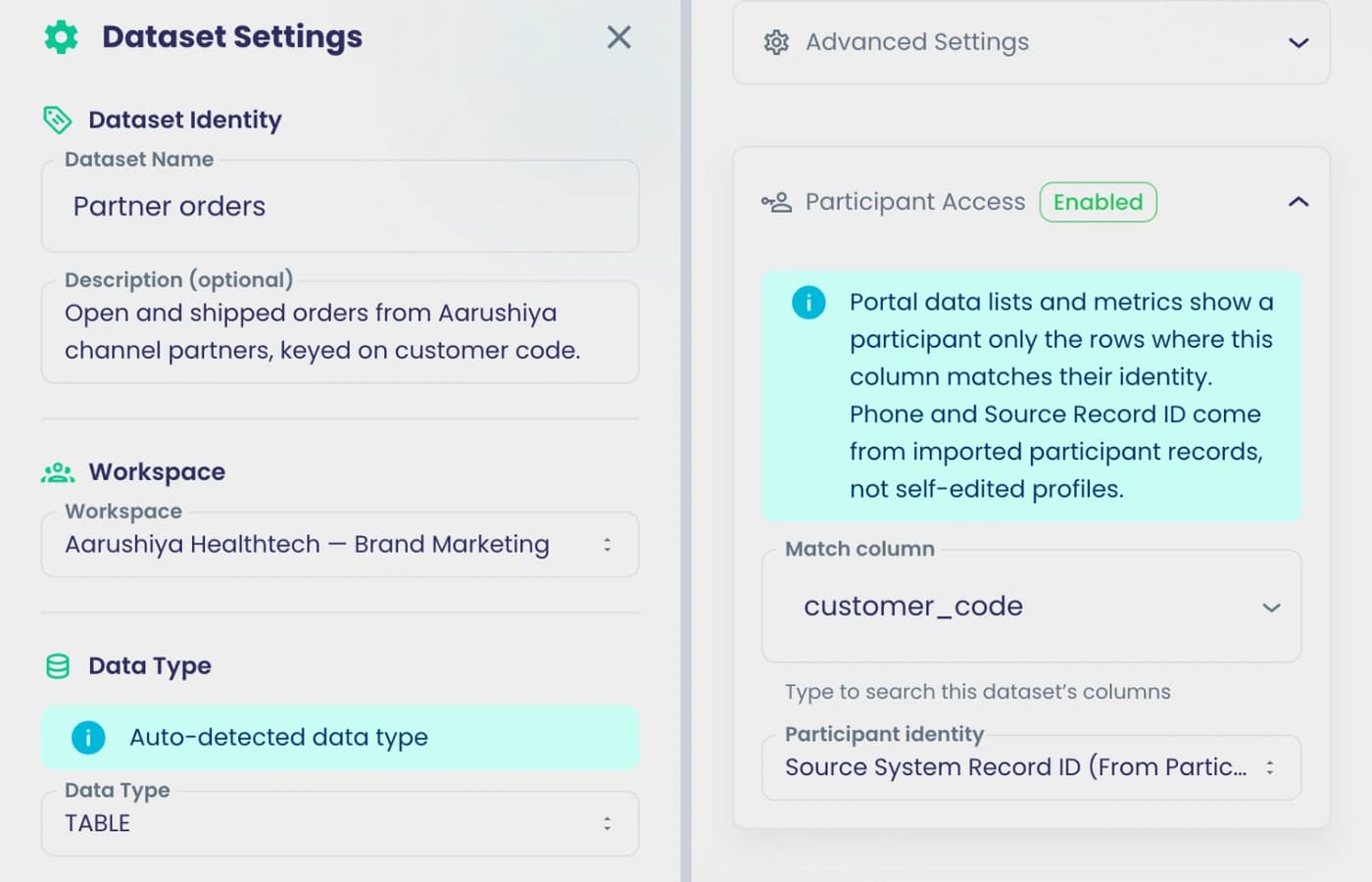Viewport: 1372px width, 882px height.
Task: Click the Workspace people icon
Action: [58, 472]
